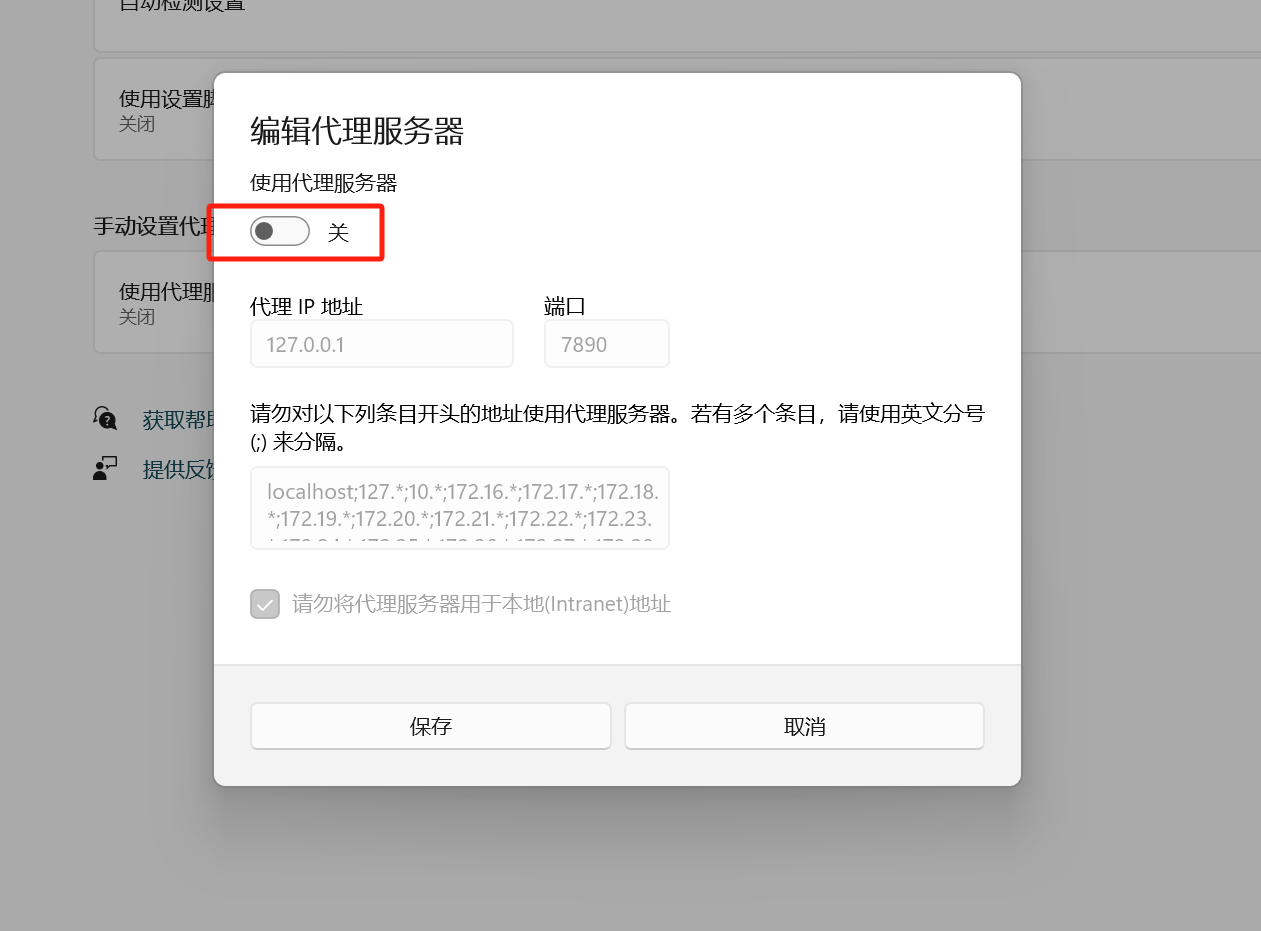The height and width of the screenshot is (931, 1261).
Task: Click the proxy exceptions instruction text
Action: [618, 427]
